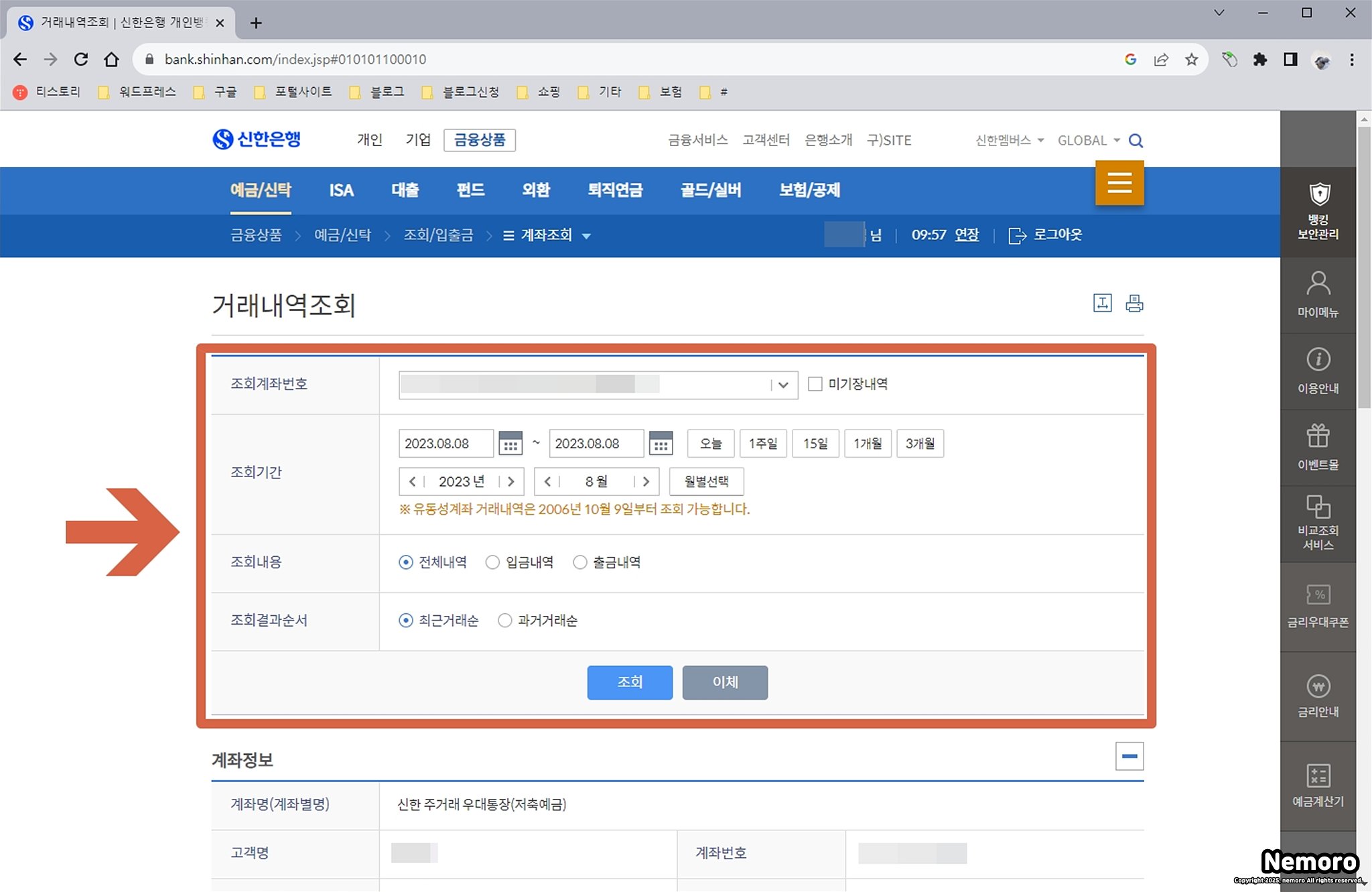Click the 이벤트몰 gift icon
1372x892 pixels.
(x=1318, y=436)
